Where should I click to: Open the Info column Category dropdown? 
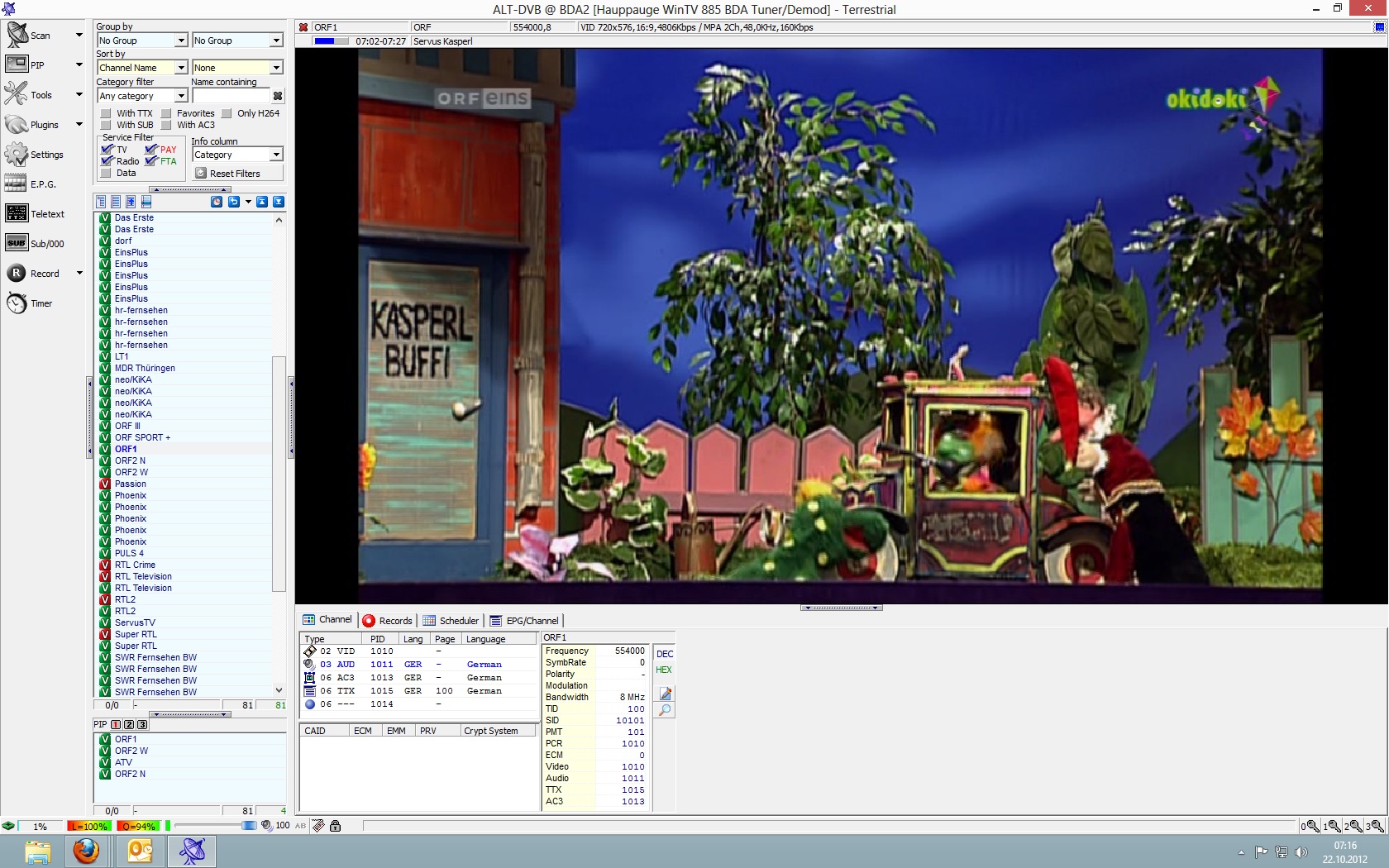[276, 155]
